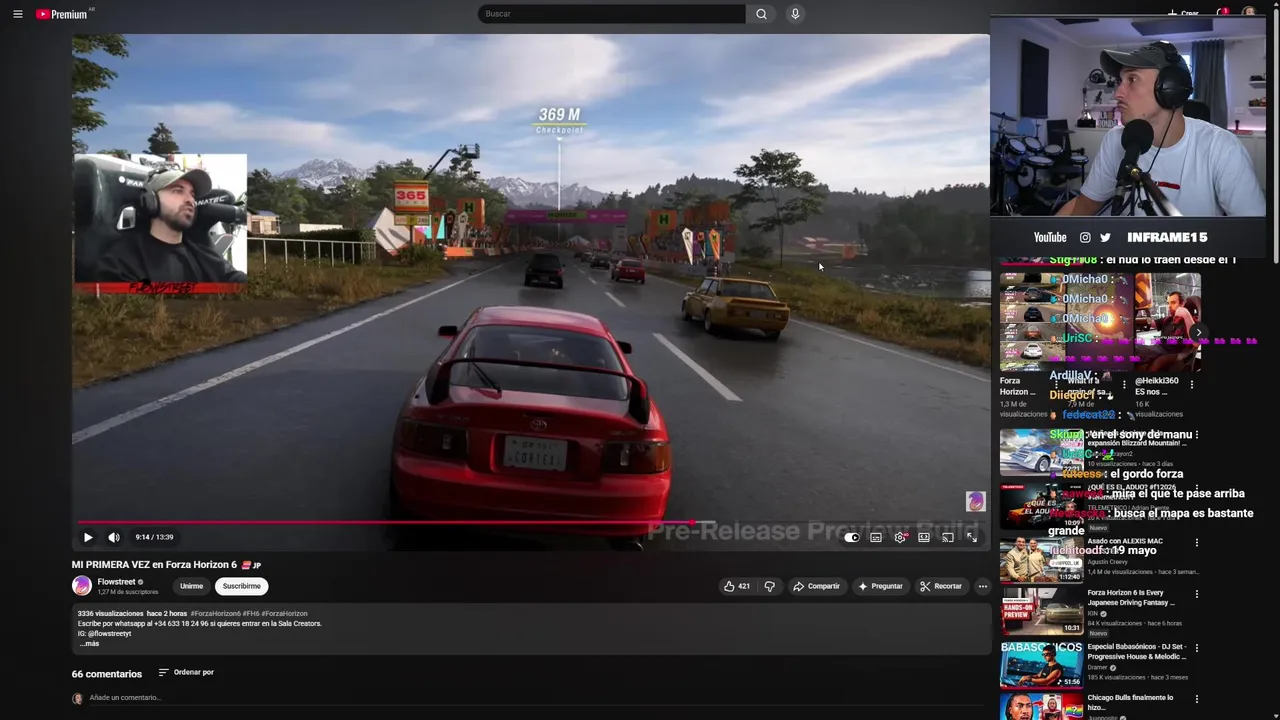Open the Flowstreet channel avatar
The height and width of the screenshot is (720, 1280).
[x=82, y=586]
